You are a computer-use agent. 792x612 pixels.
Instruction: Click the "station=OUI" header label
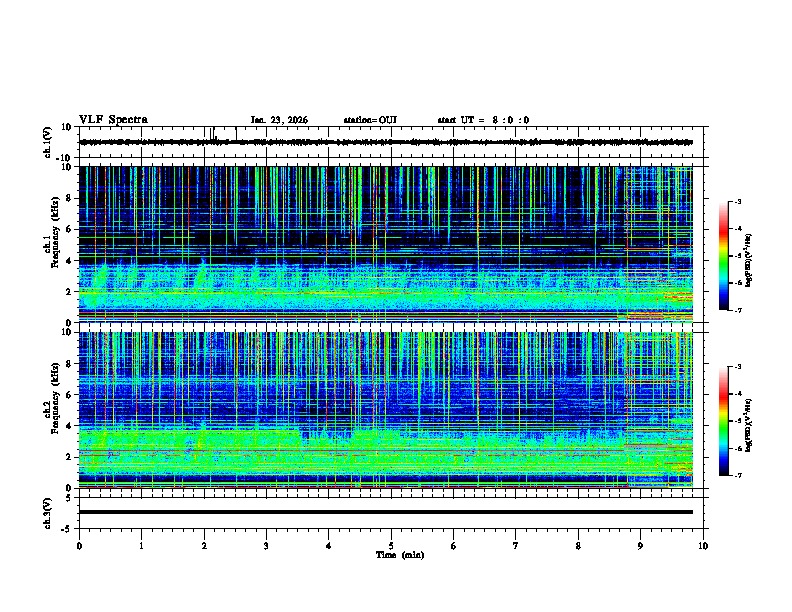pyautogui.click(x=370, y=120)
